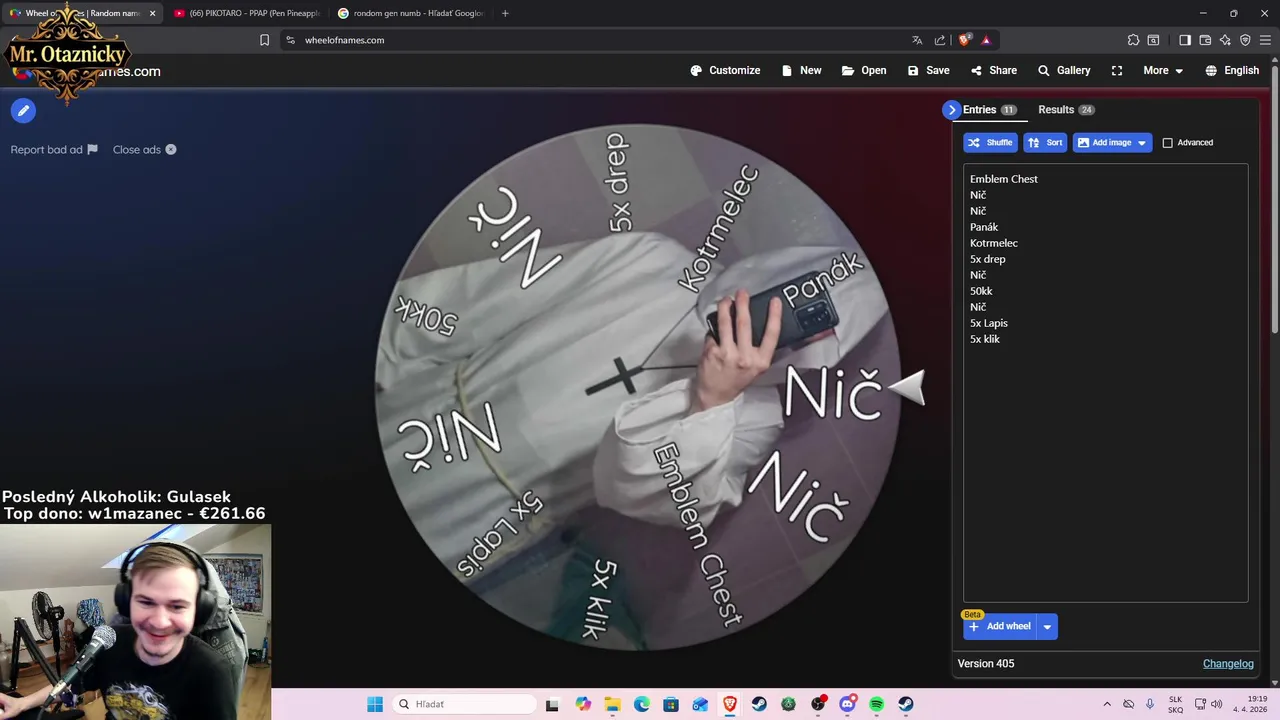Screen dimensions: 1280x720
Task: Bookmark page with bookmark icon
Action: (264, 40)
